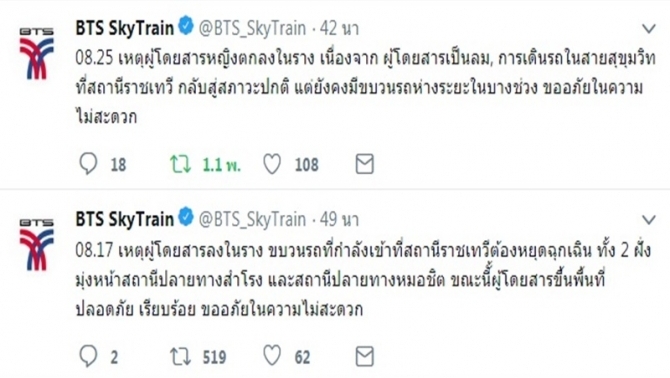Image resolution: width=670 pixels, height=378 pixels.
Task: Open BTS SkyTrain name on first tweet
Action: click(125, 28)
